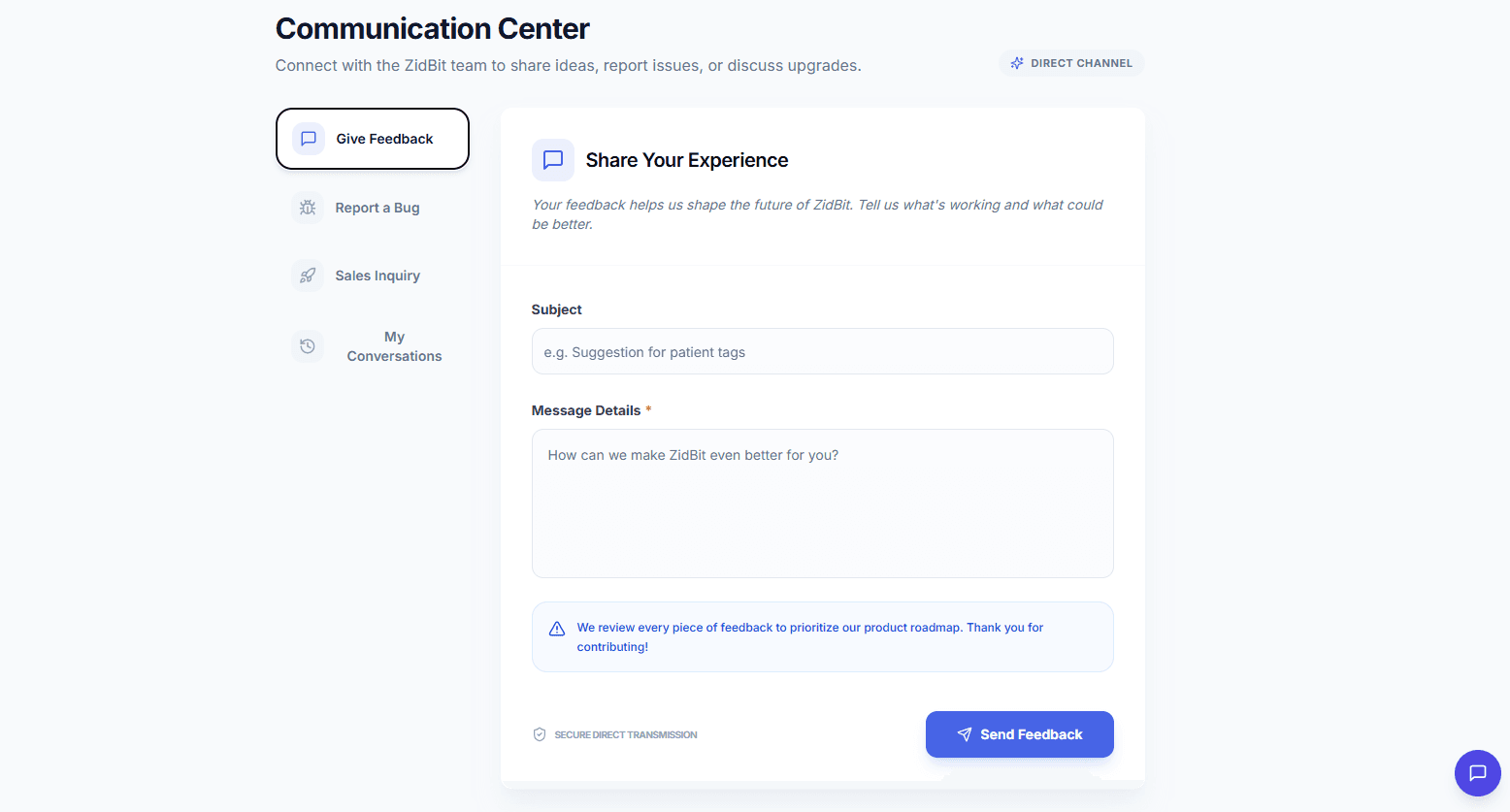Click the bug icon beside Report a Bug

click(308, 208)
